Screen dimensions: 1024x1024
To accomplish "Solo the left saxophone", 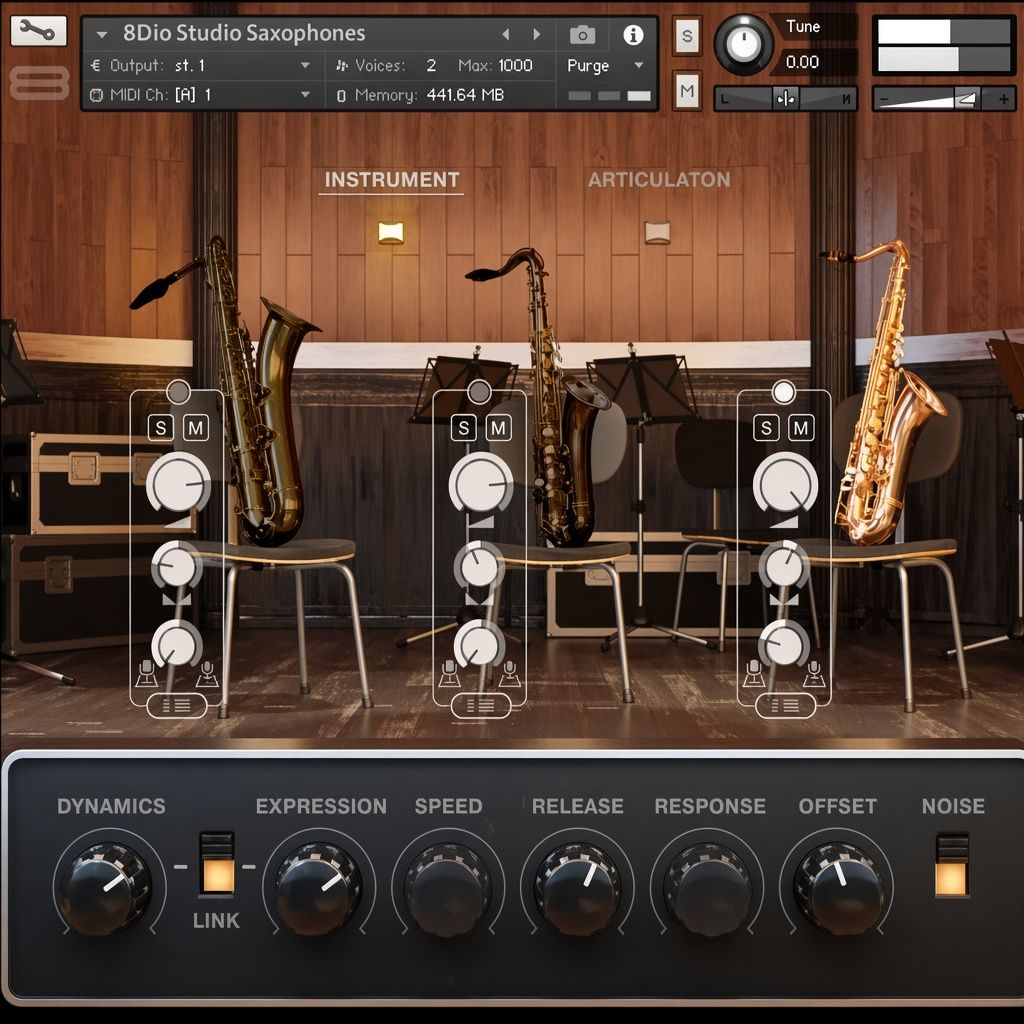I will coord(161,428).
